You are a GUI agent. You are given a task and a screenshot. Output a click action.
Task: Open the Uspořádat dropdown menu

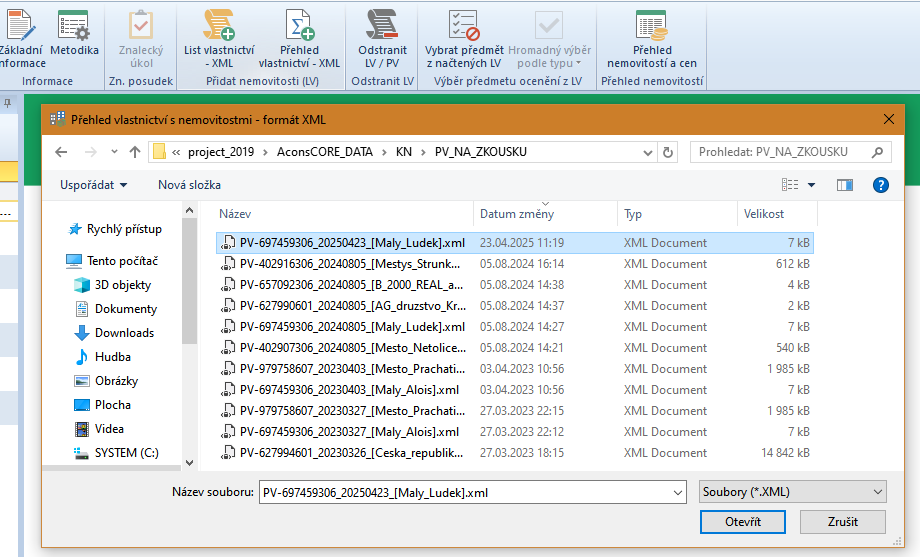pos(93,185)
